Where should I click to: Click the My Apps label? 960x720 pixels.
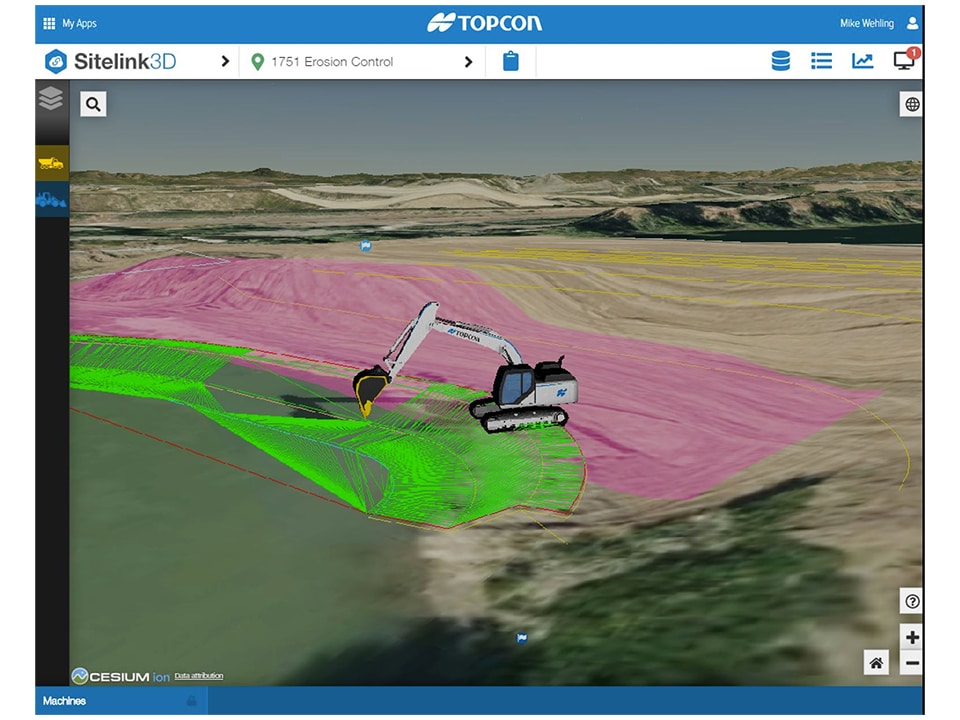click(x=79, y=23)
